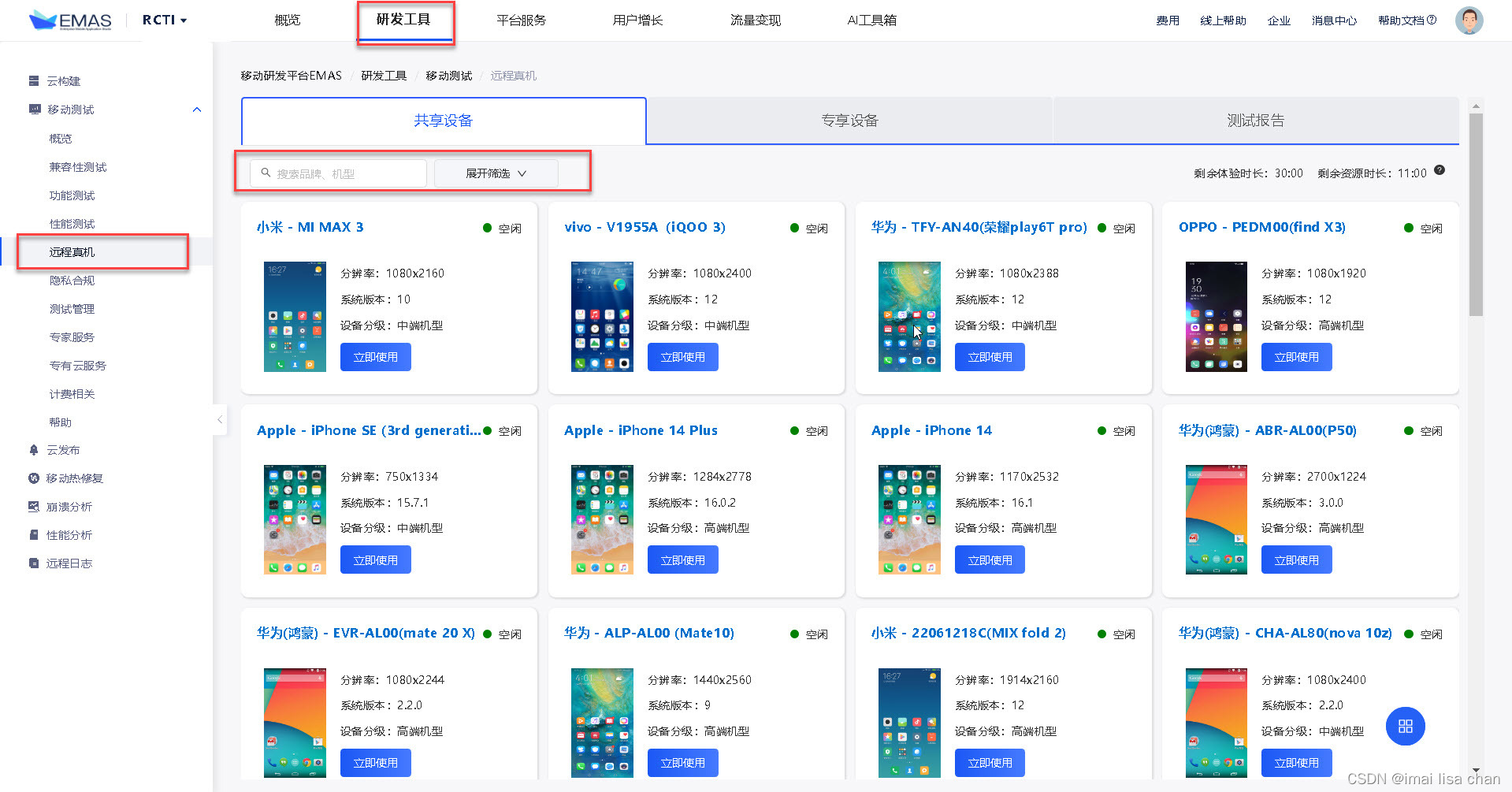Open 消息中心
1512x792 pixels.
pos(1334,20)
